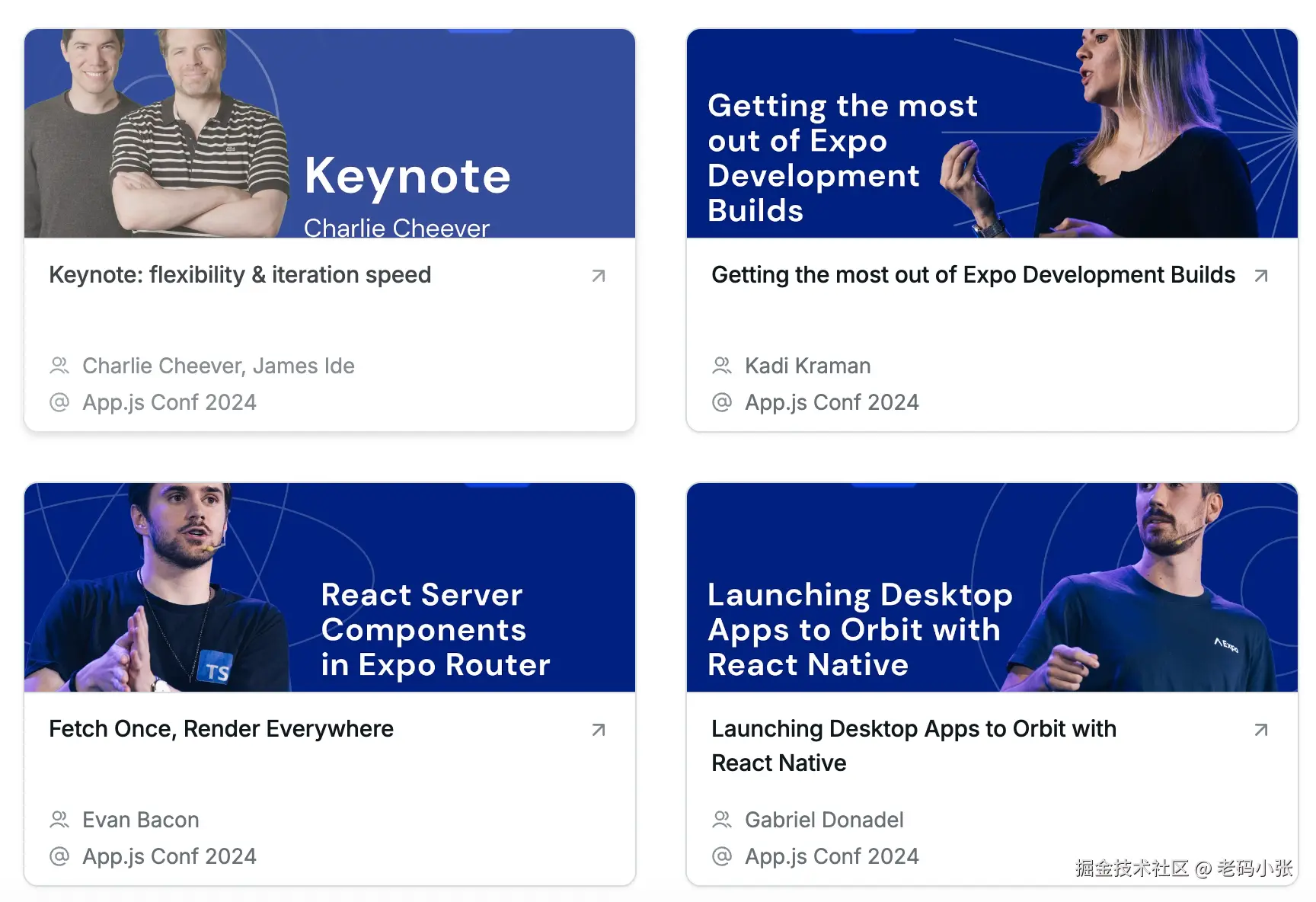Click App.js Conf 2024 under Kadi Kraman
Viewport: 1316px width, 902px height.
pyautogui.click(x=832, y=402)
